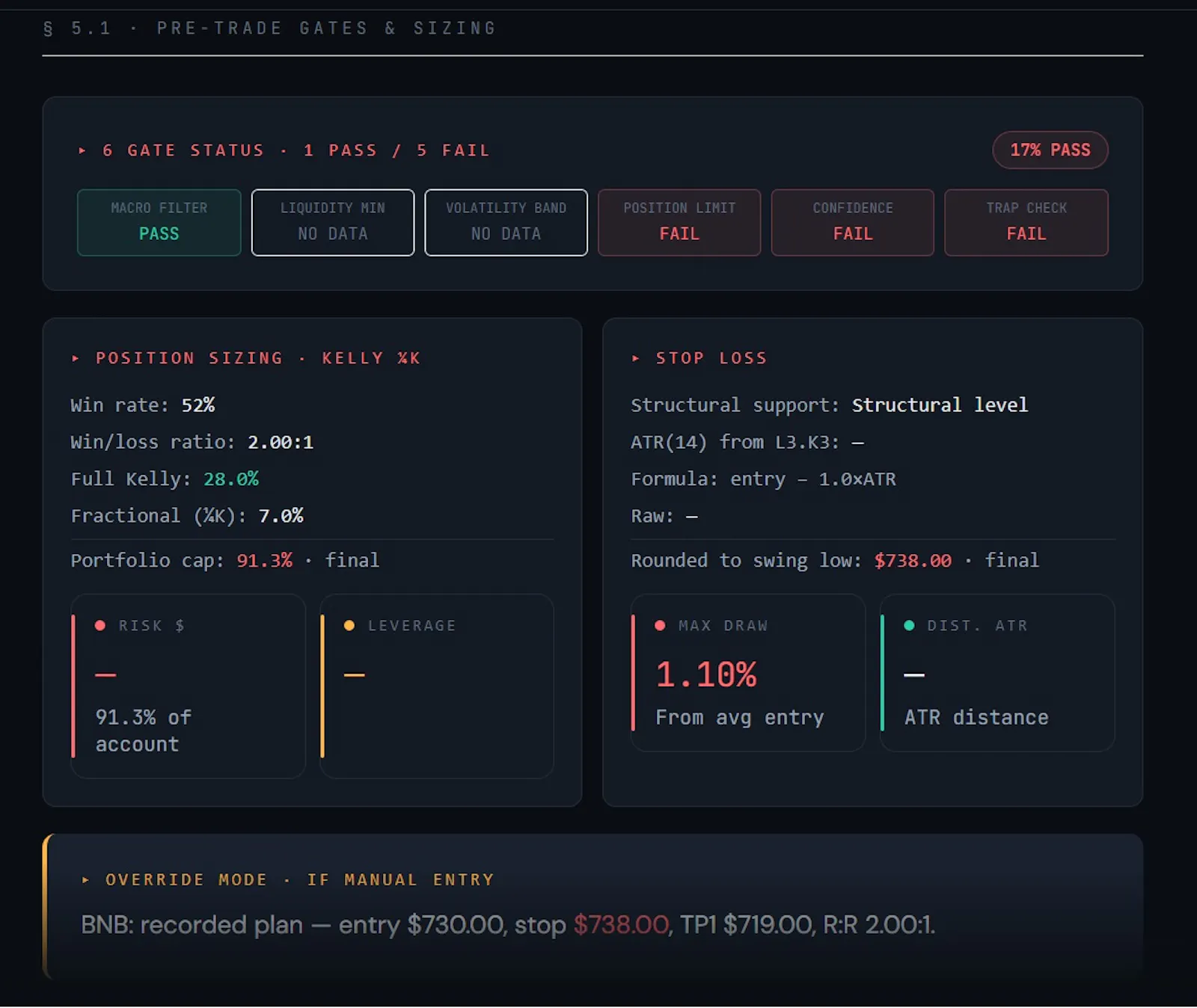This screenshot has width=1197, height=1008.
Task: Select the 1.10% max draw value
Action: click(706, 674)
